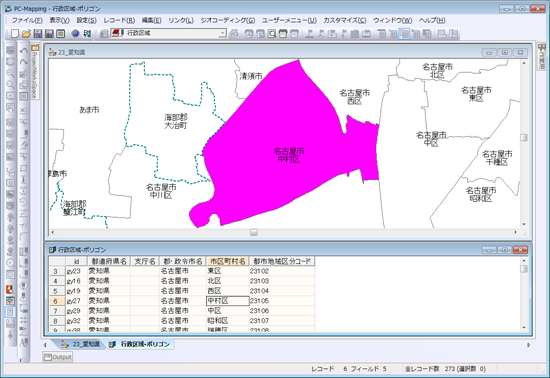Select row 6 header in attribute table
Image resolution: width=550 pixels, height=378 pixels.
click(x=56, y=301)
